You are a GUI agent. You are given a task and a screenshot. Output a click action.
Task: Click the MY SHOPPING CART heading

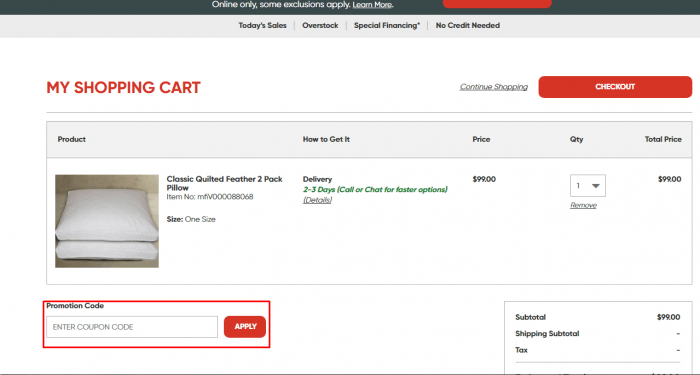124,88
